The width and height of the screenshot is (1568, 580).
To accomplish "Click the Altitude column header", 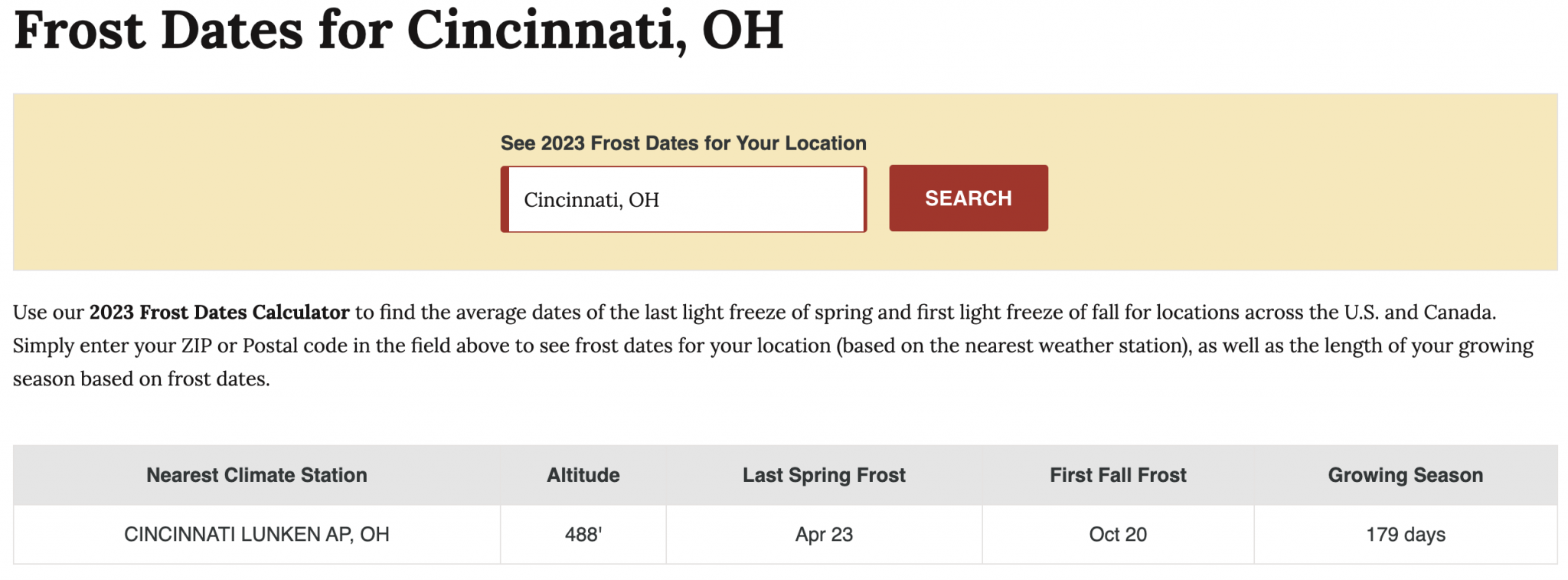I will point(582,475).
